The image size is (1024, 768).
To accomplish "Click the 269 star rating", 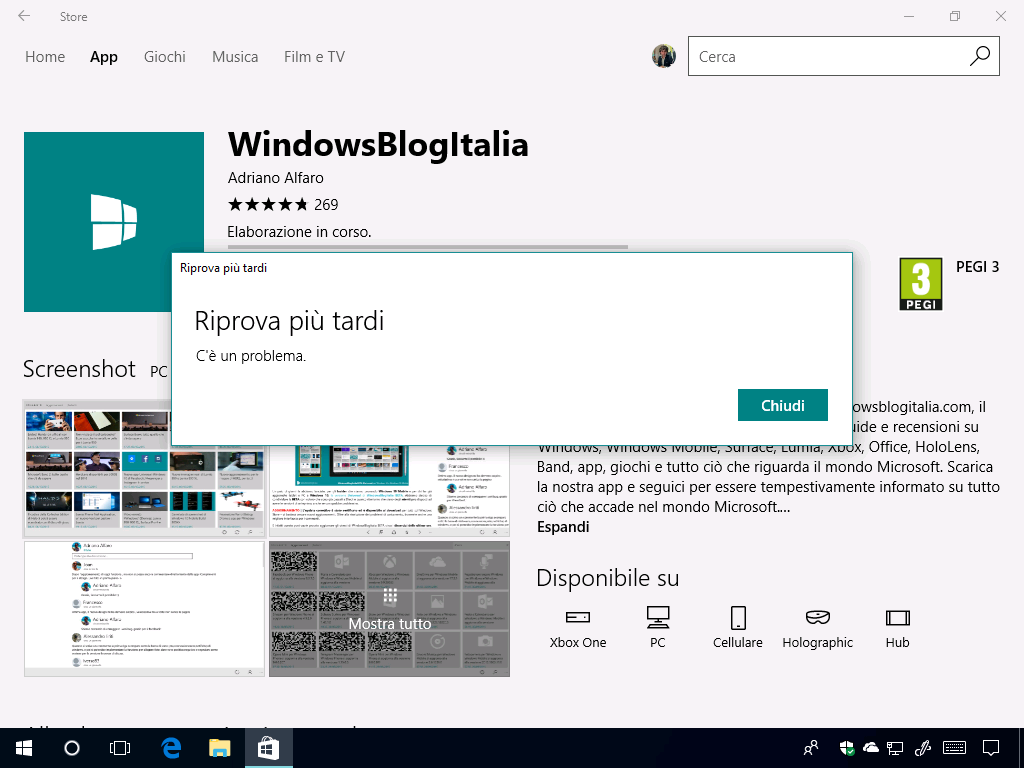I will click(x=283, y=204).
